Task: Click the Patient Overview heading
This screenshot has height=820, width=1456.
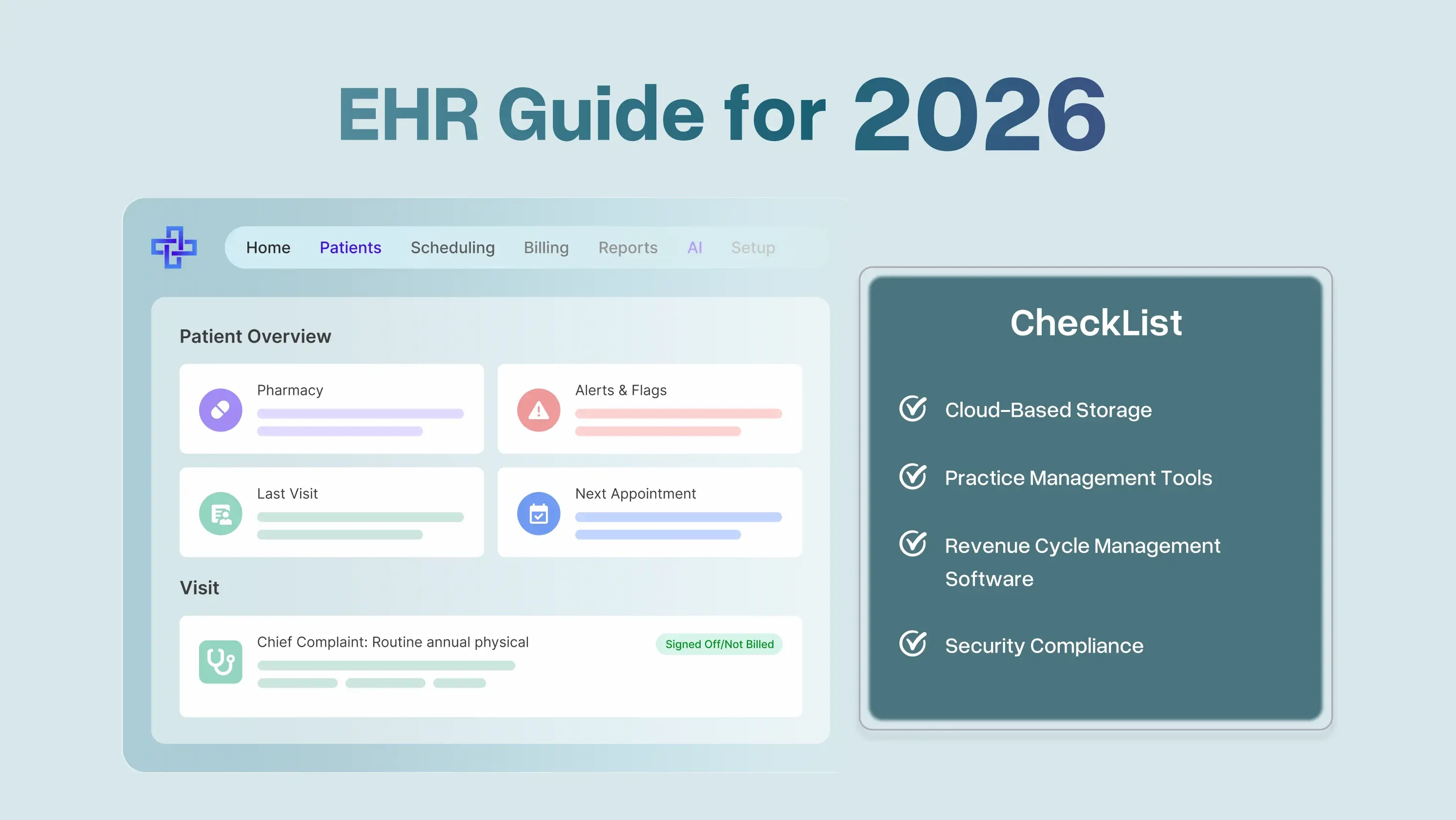Action: pyautogui.click(x=255, y=336)
